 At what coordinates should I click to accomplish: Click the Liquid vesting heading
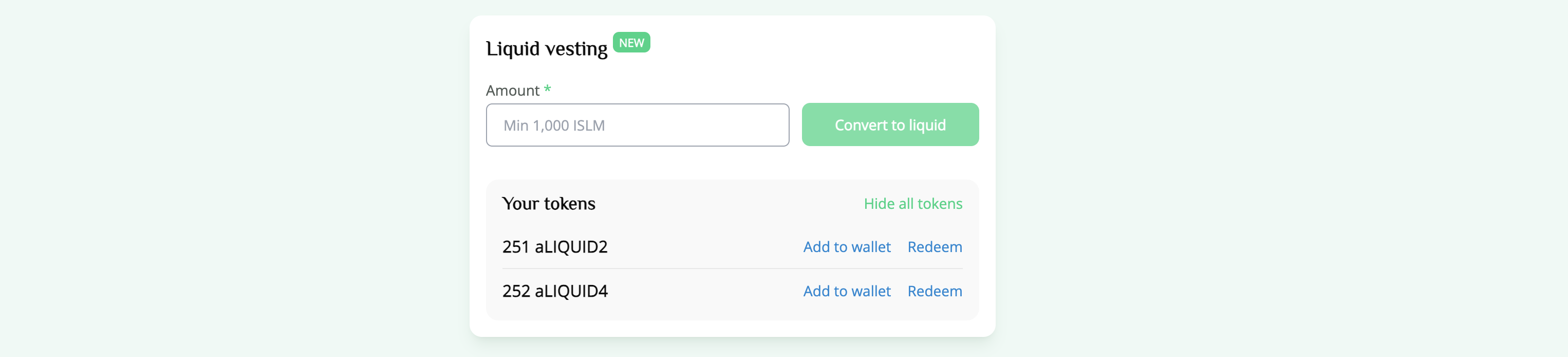[546, 49]
